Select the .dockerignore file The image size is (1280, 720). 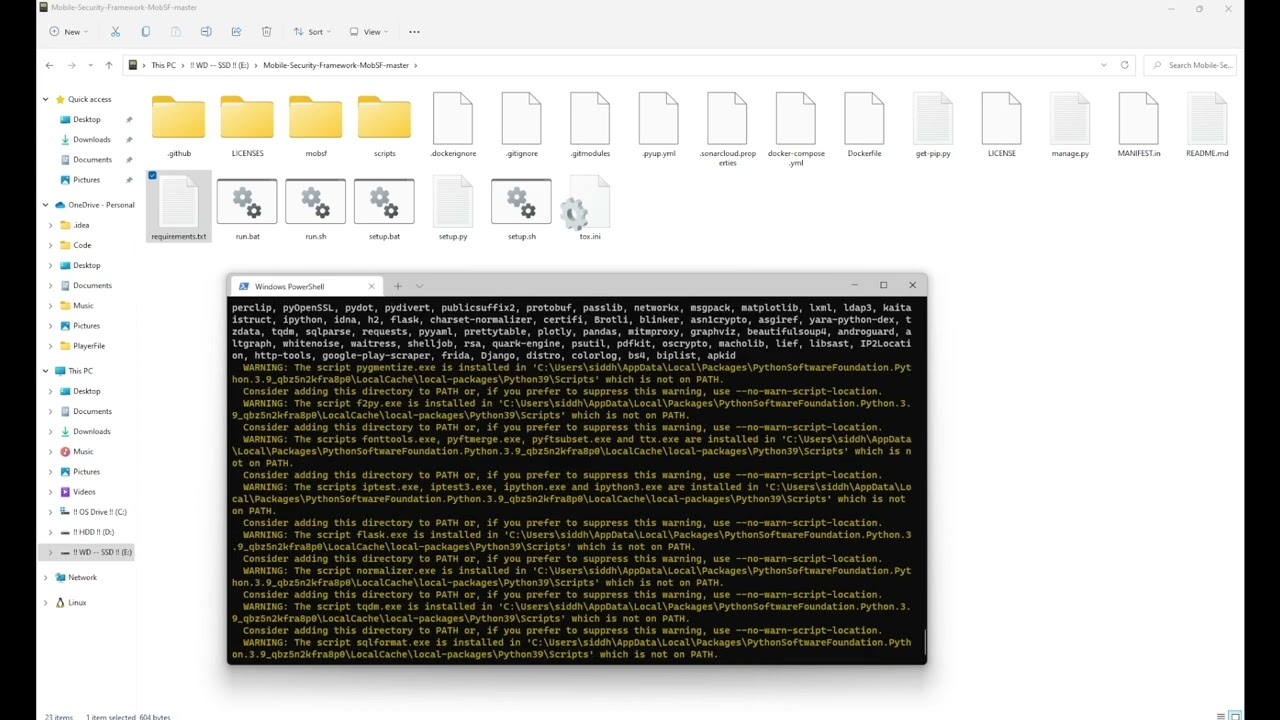pyautogui.click(x=453, y=126)
